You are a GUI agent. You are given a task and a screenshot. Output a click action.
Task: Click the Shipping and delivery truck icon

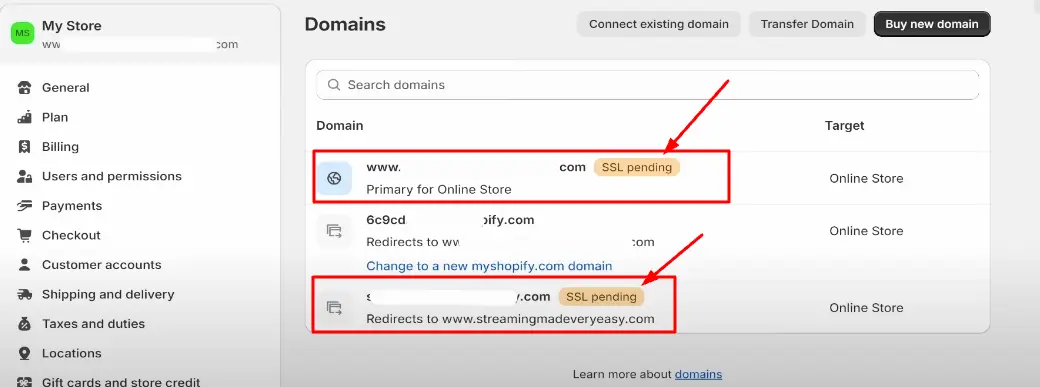coord(25,294)
